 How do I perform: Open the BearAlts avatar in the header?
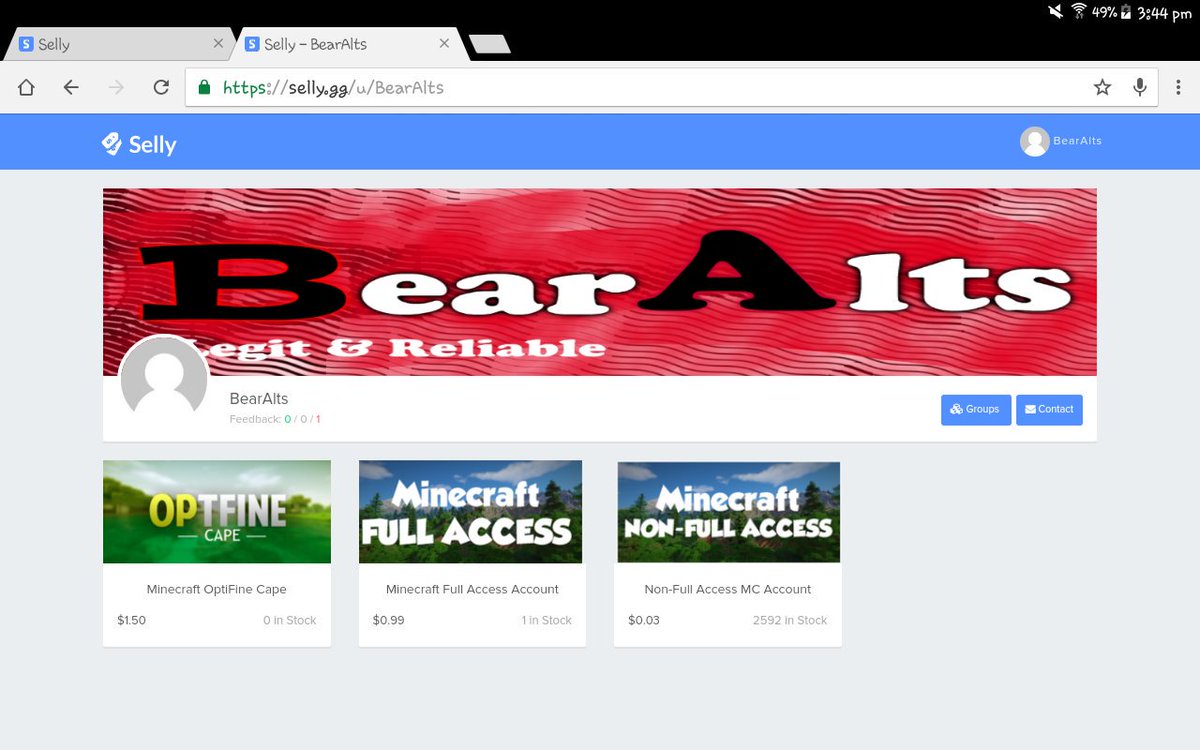[x=1034, y=141]
